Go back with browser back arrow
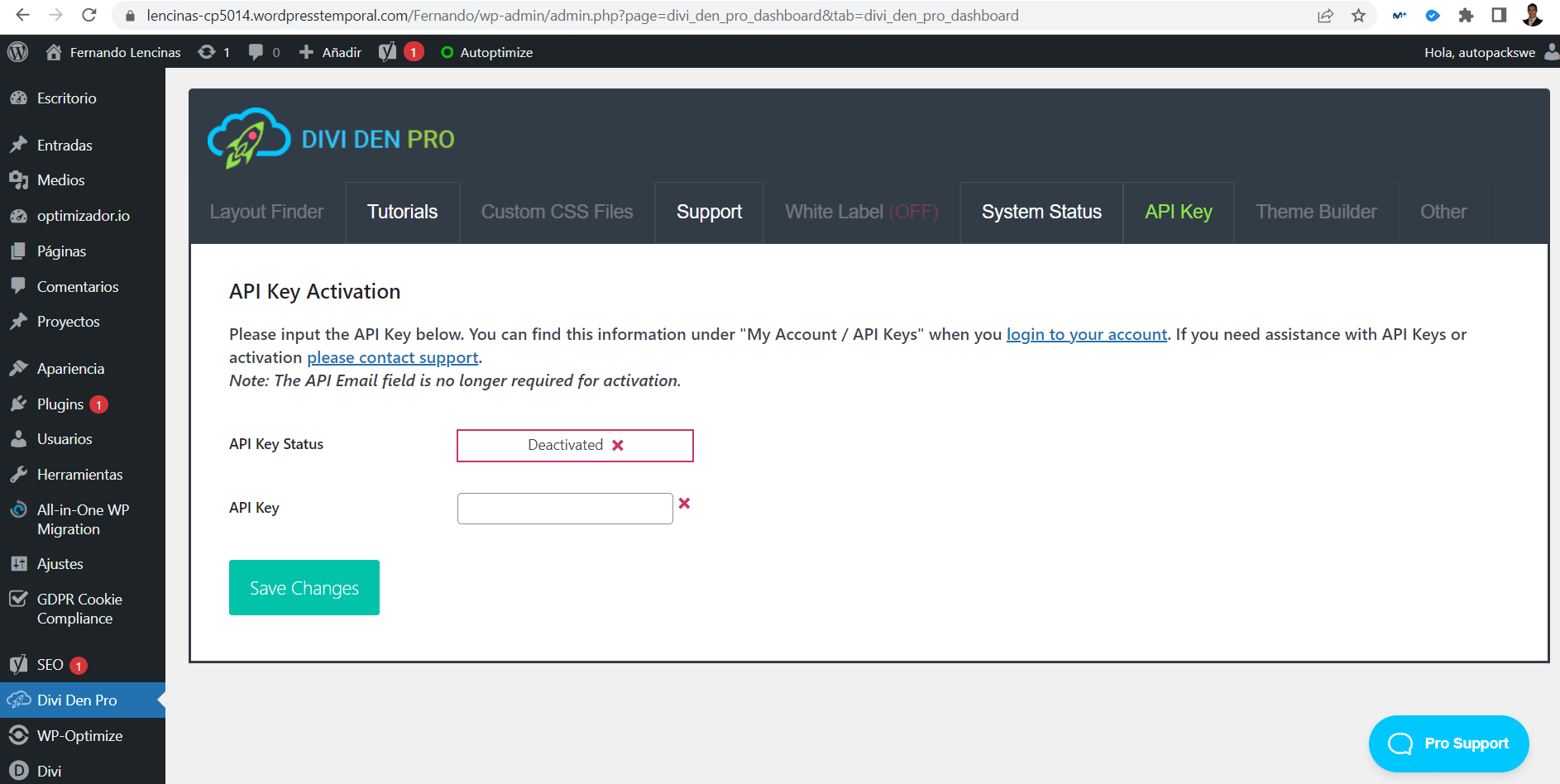The image size is (1560, 784). (22, 15)
